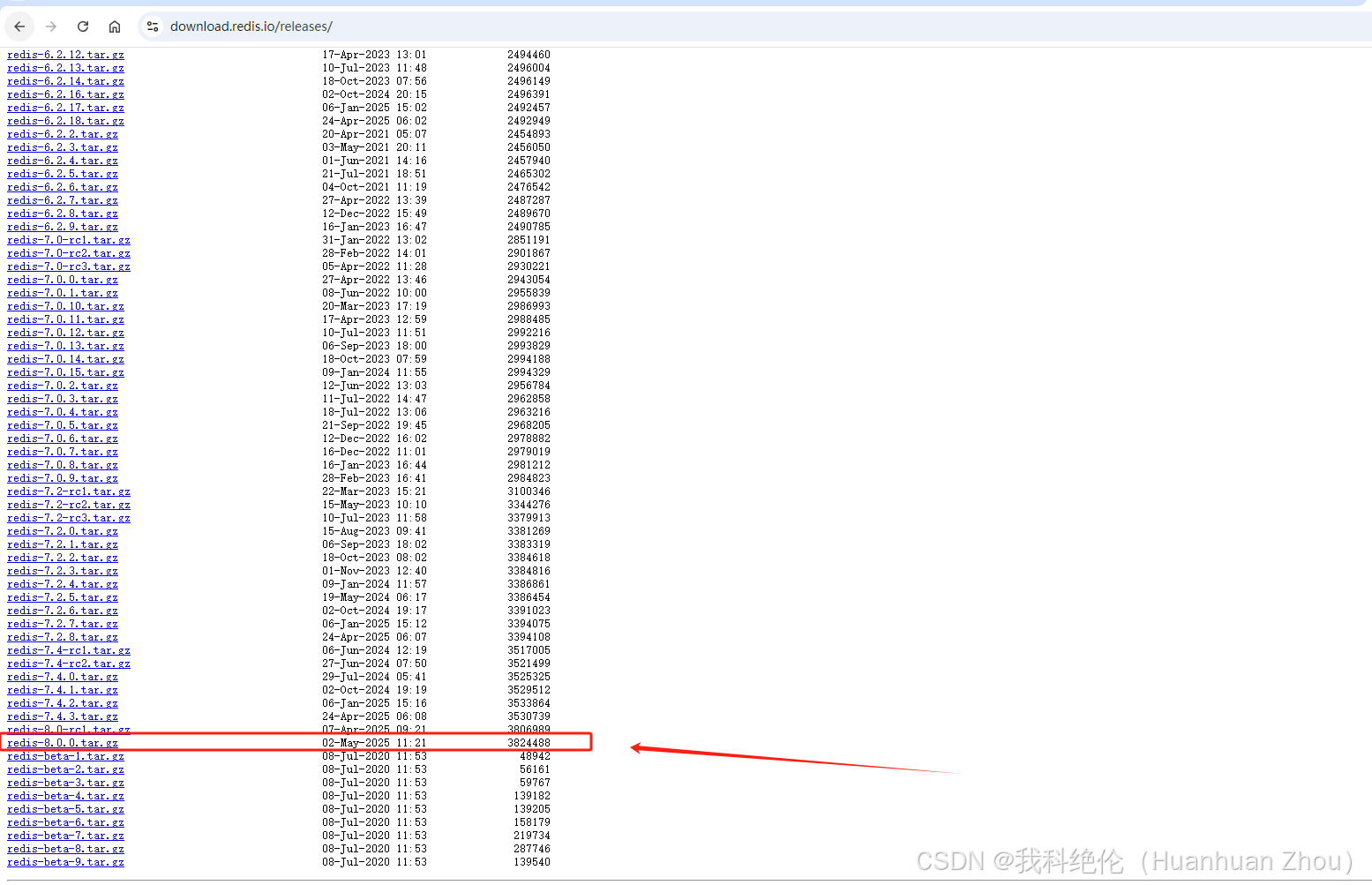Open redis-7.0.1.tar.gz link
1372x885 pixels.
(x=63, y=293)
